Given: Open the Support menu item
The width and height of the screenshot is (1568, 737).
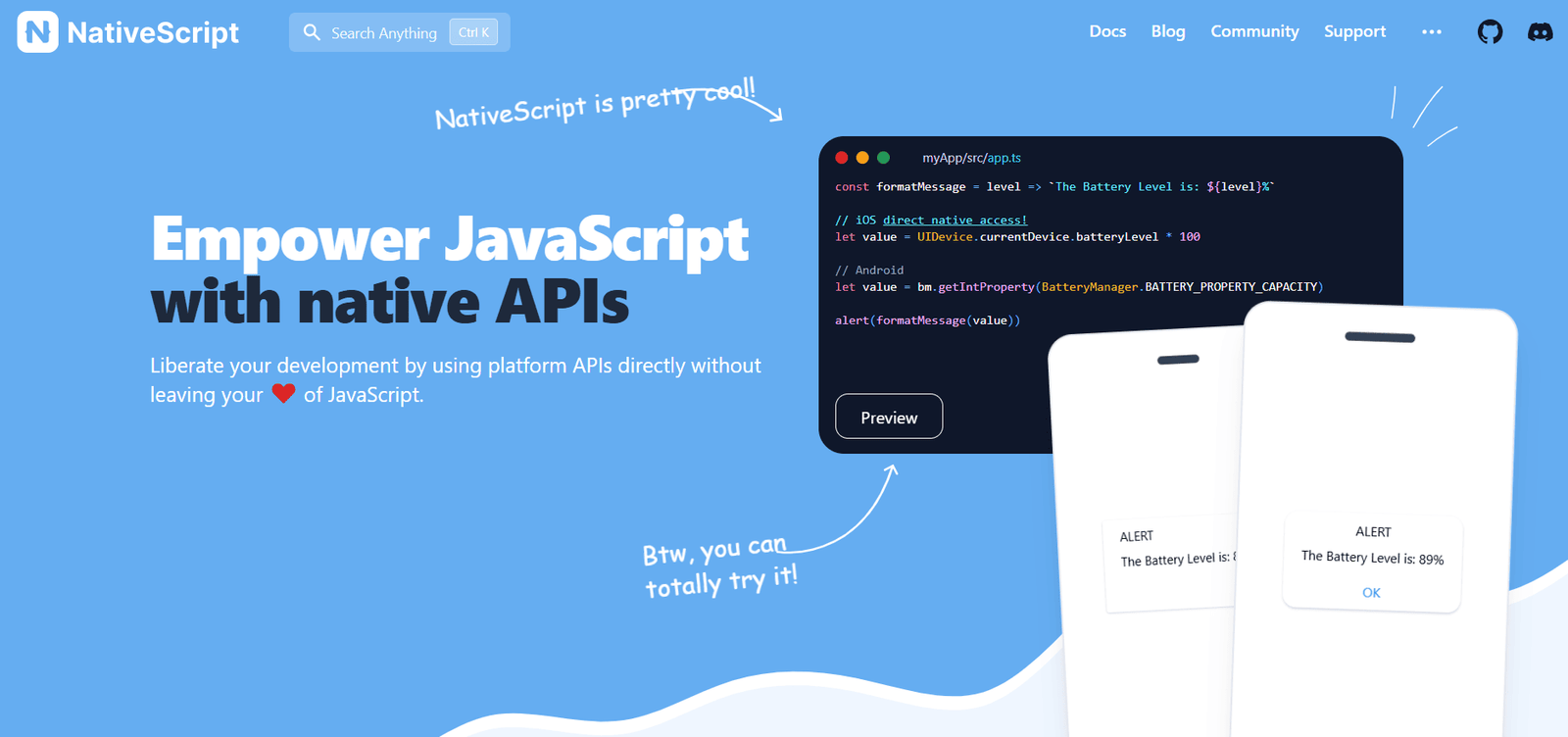Looking at the screenshot, I should click(x=1354, y=31).
